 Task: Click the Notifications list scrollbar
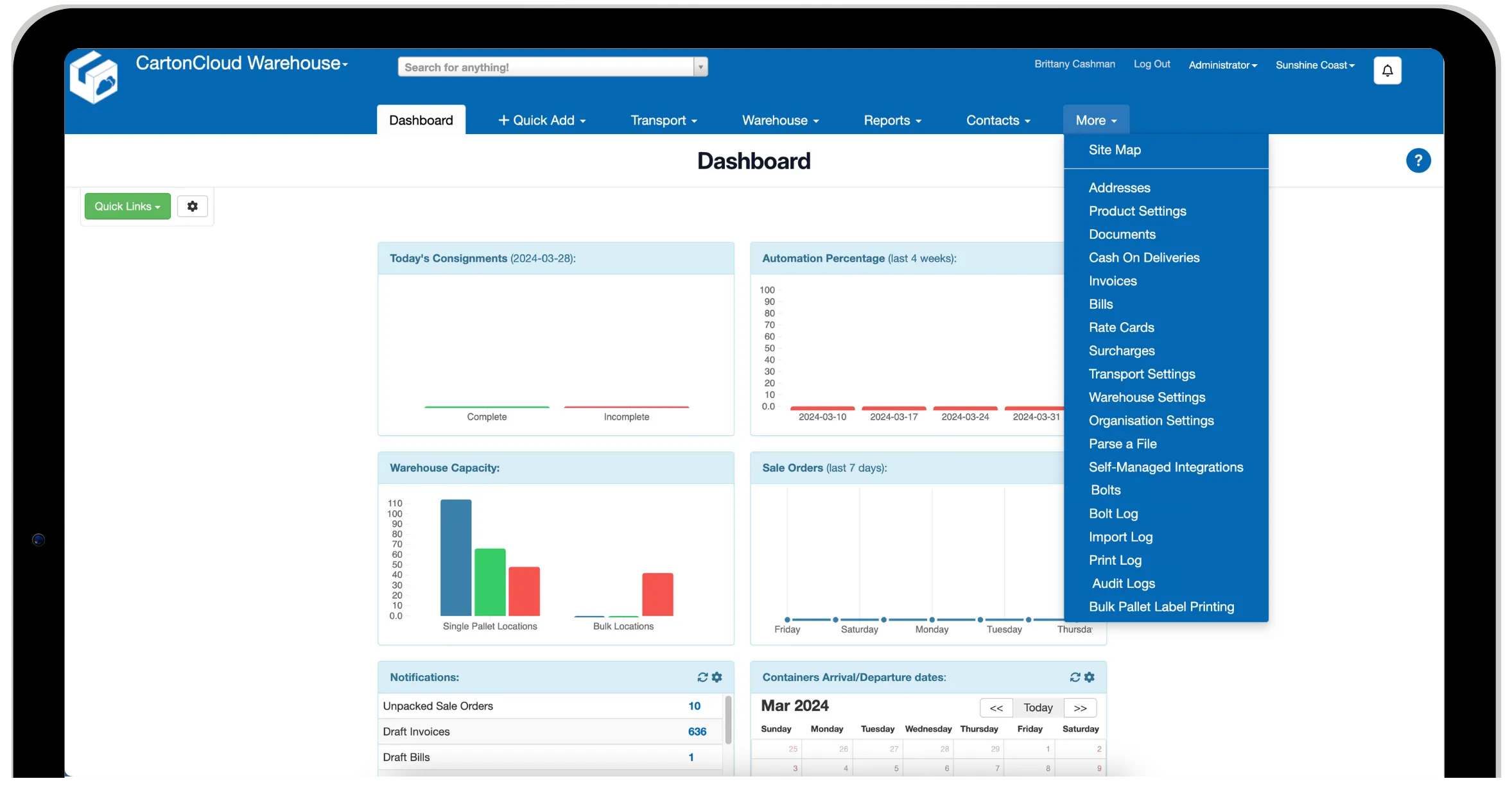pos(728,720)
